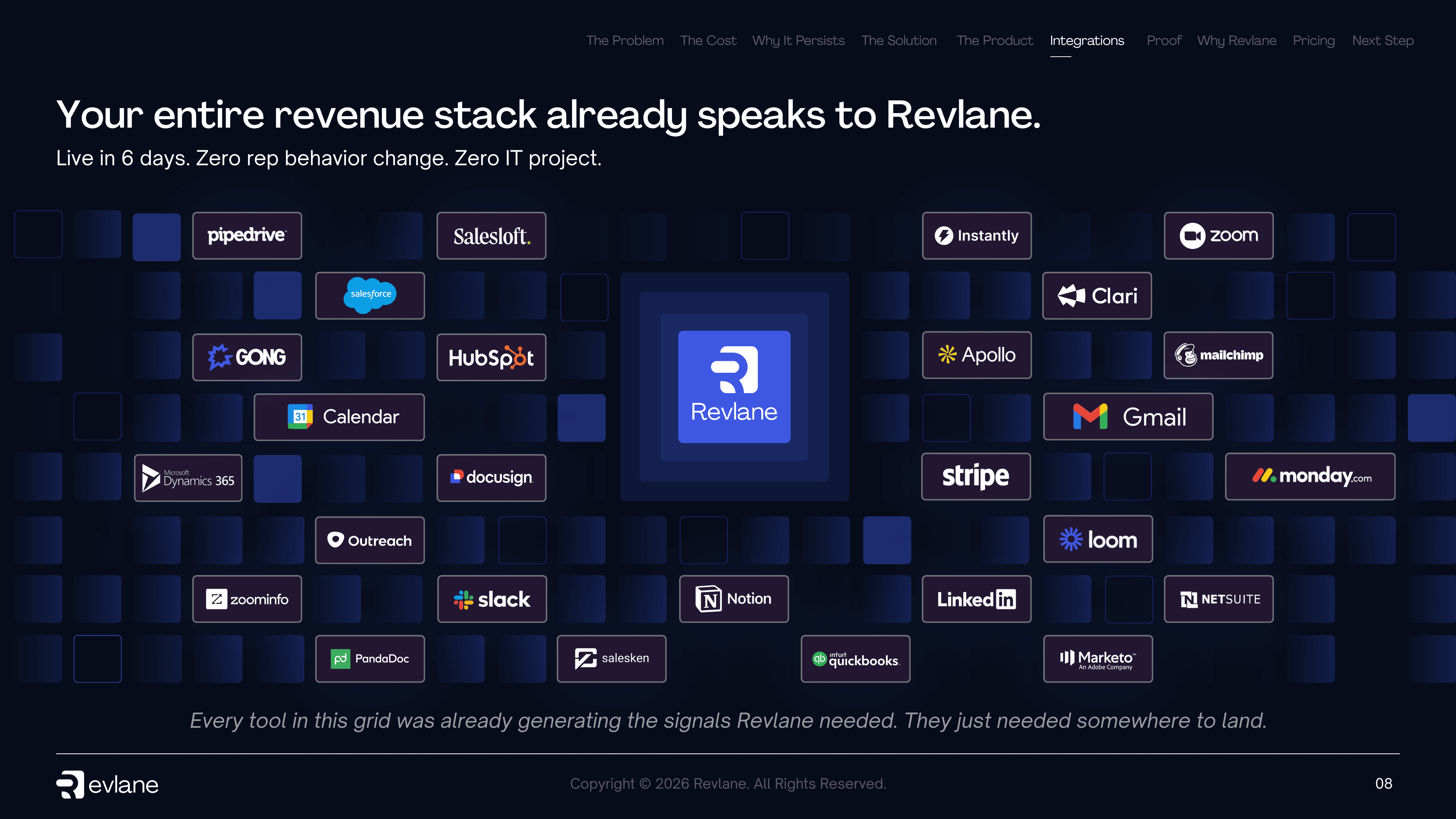The height and width of the screenshot is (819, 1456).
Task: Jump to the Pricing section
Action: tap(1314, 41)
